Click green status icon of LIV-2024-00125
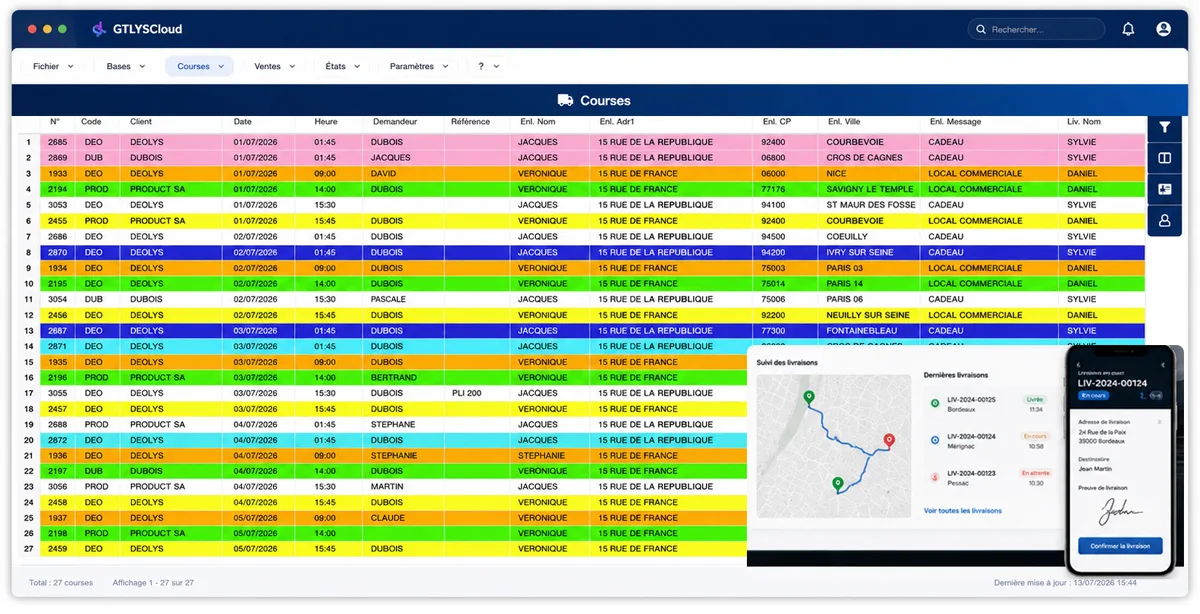The height and width of the screenshot is (614, 1200). [x=935, y=404]
